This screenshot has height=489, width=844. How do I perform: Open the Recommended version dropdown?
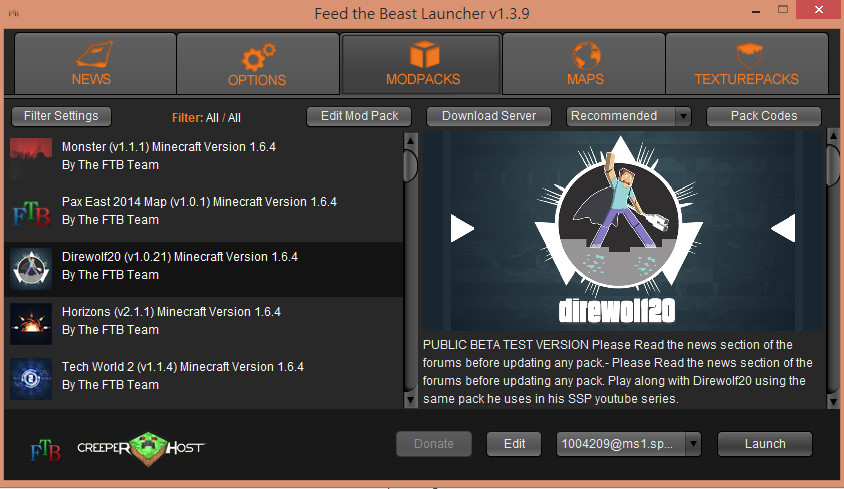click(x=683, y=116)
